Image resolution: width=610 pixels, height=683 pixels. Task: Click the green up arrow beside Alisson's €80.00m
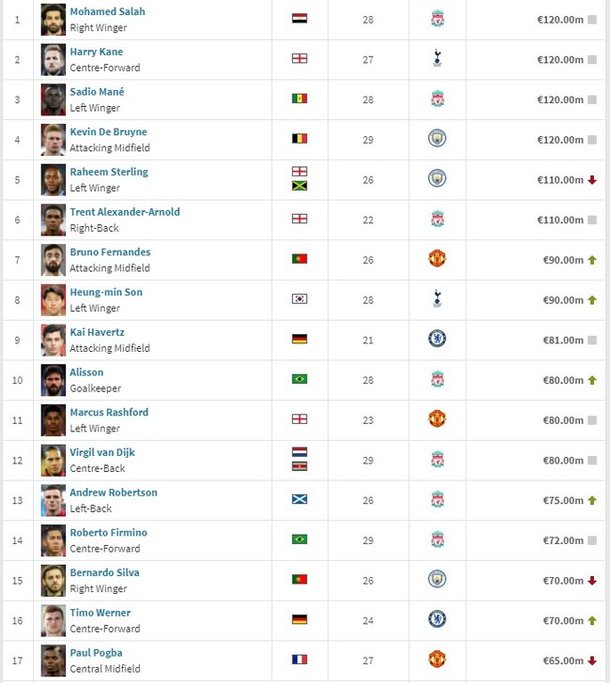click(x=592, y=380)
